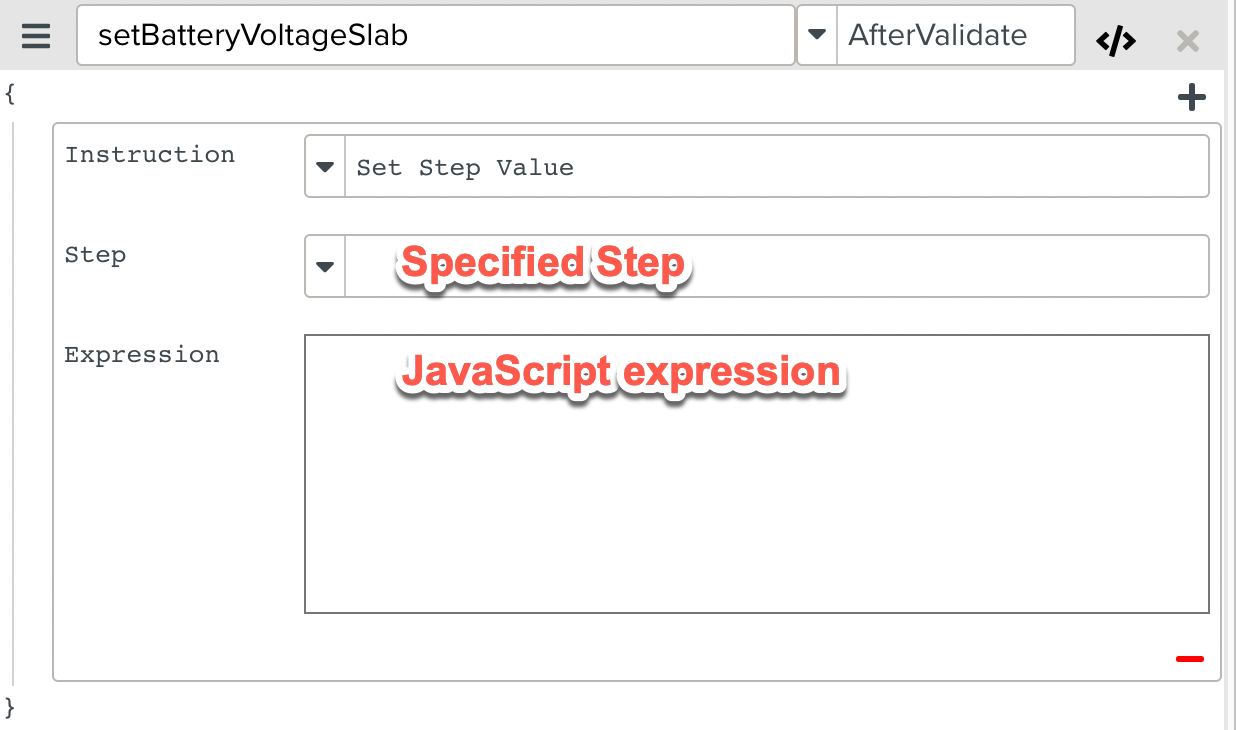Click the vertical indent line beside the block
Image resolution: width=1236 pixels, height=730 pixels.
tap(13, 400)
